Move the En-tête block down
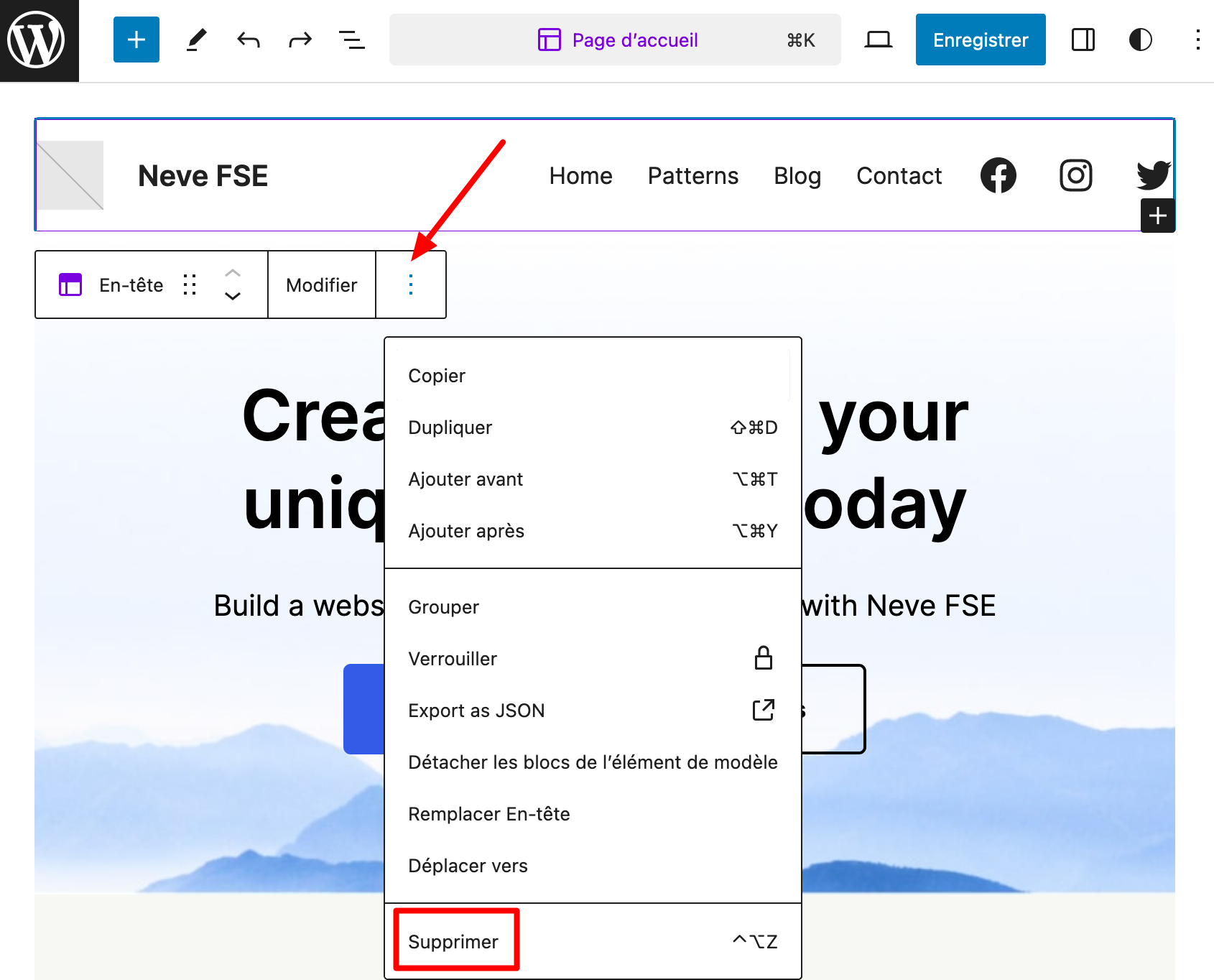 pos(233,296)
